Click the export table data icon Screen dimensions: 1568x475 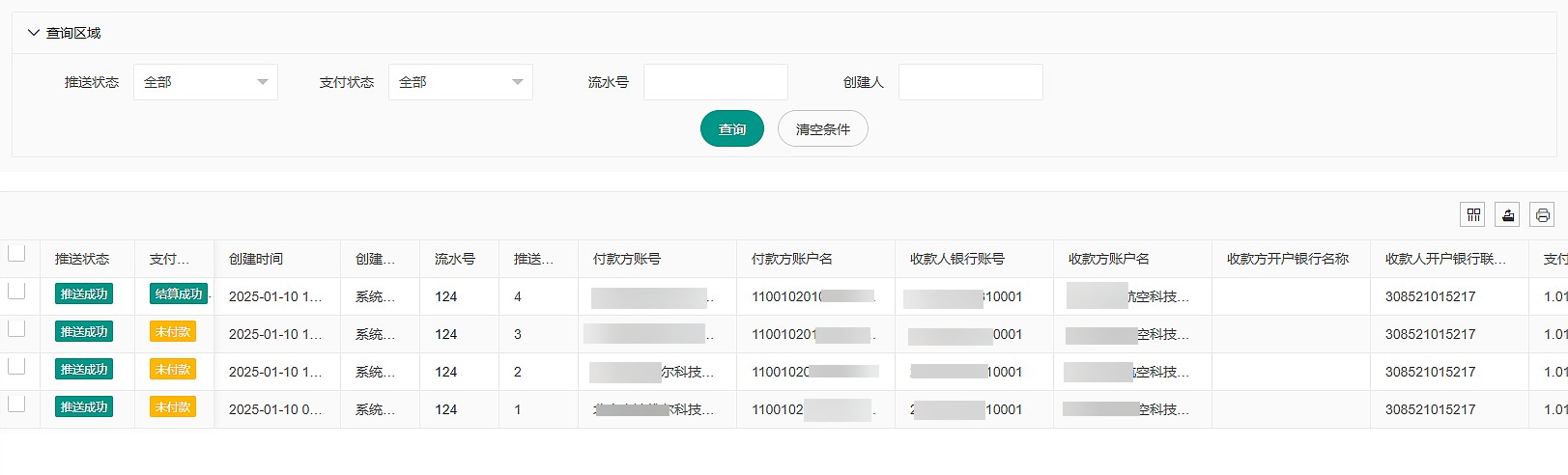(x=1507, y=215)
